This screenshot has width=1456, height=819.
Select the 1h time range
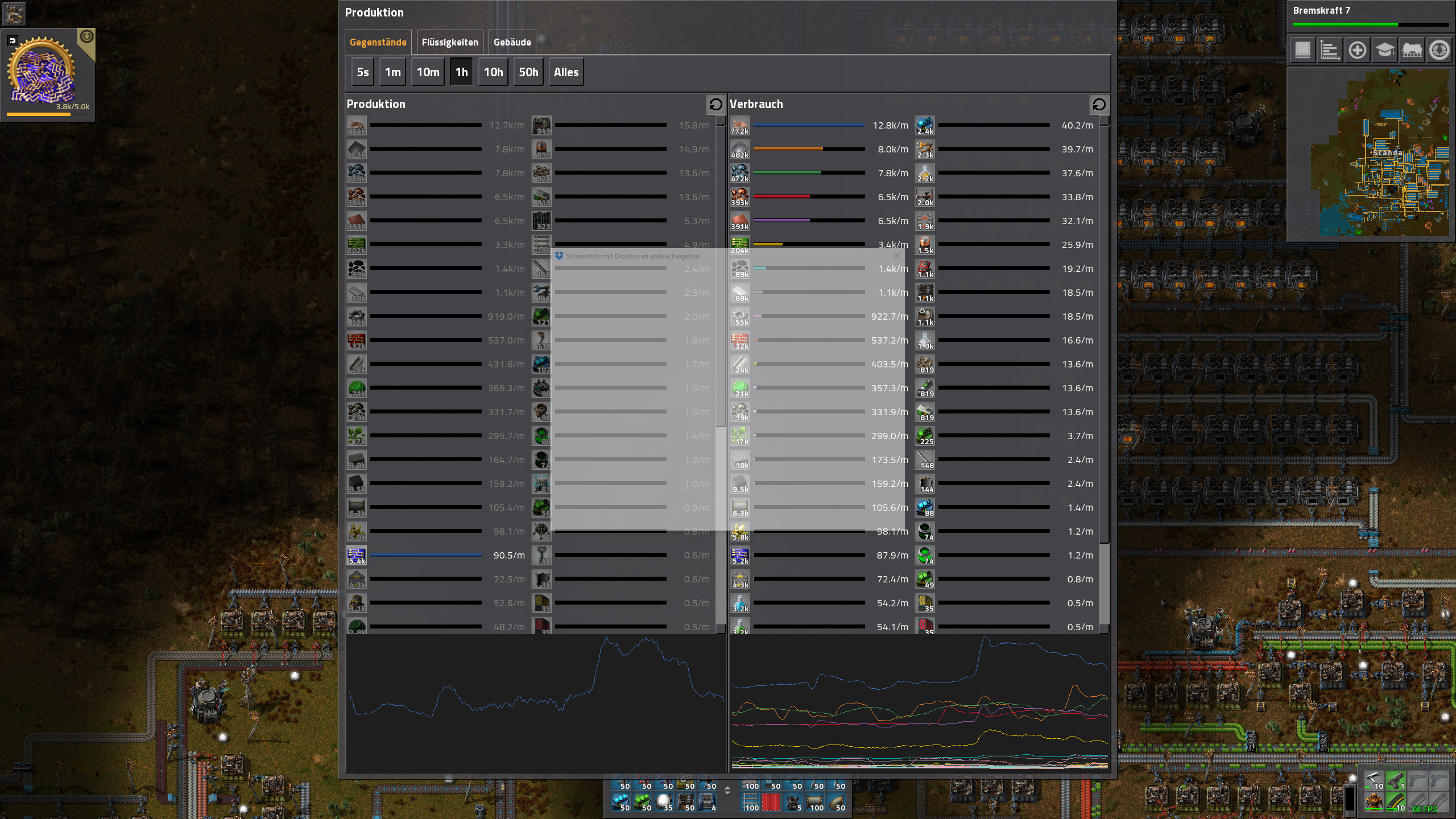pos(461,72)
